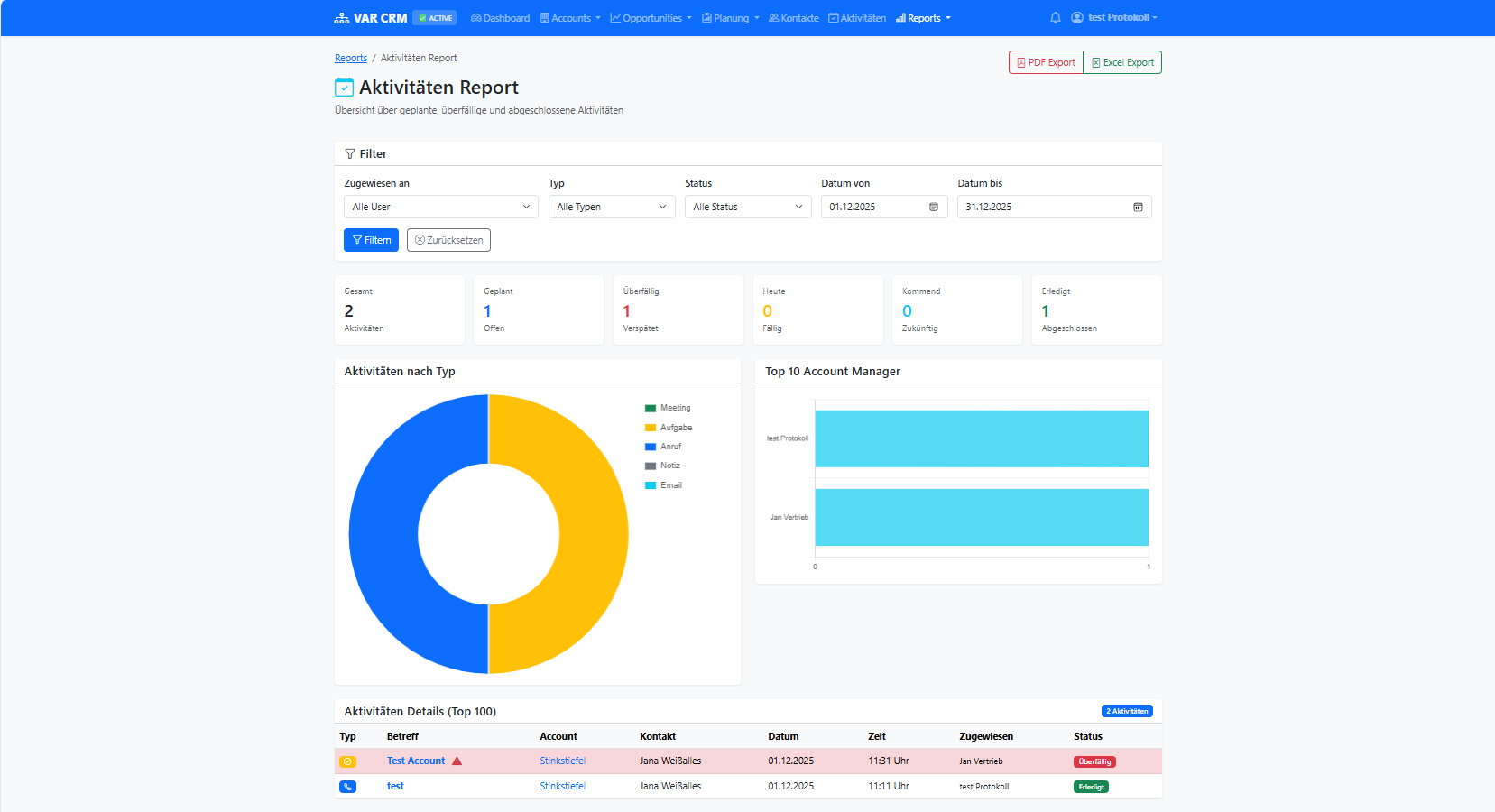Export the report via PDF Export

[1046, 62]
